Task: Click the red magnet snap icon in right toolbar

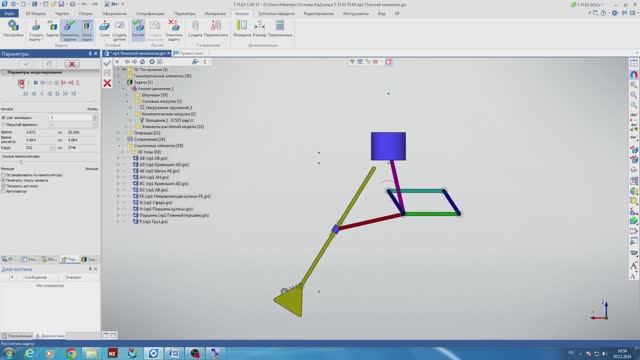Action: (633, 74)
